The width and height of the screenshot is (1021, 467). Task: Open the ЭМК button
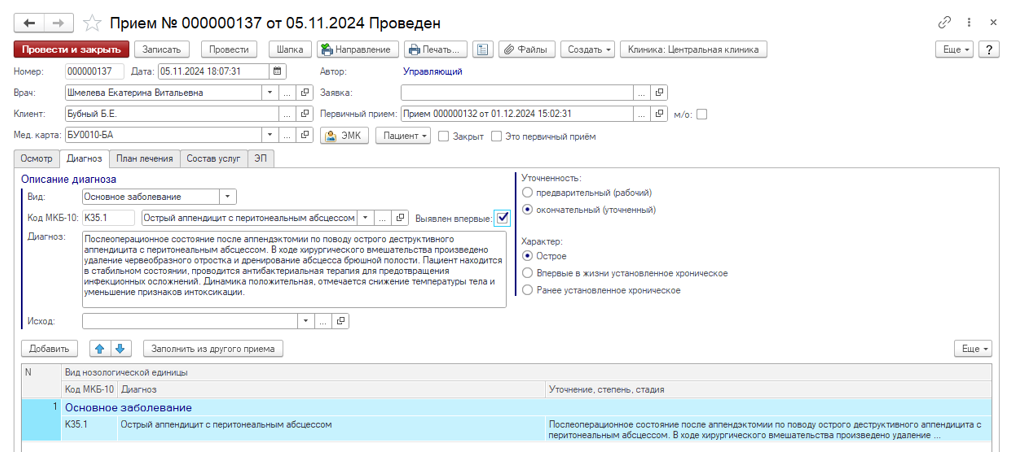(x=346, y=136)
